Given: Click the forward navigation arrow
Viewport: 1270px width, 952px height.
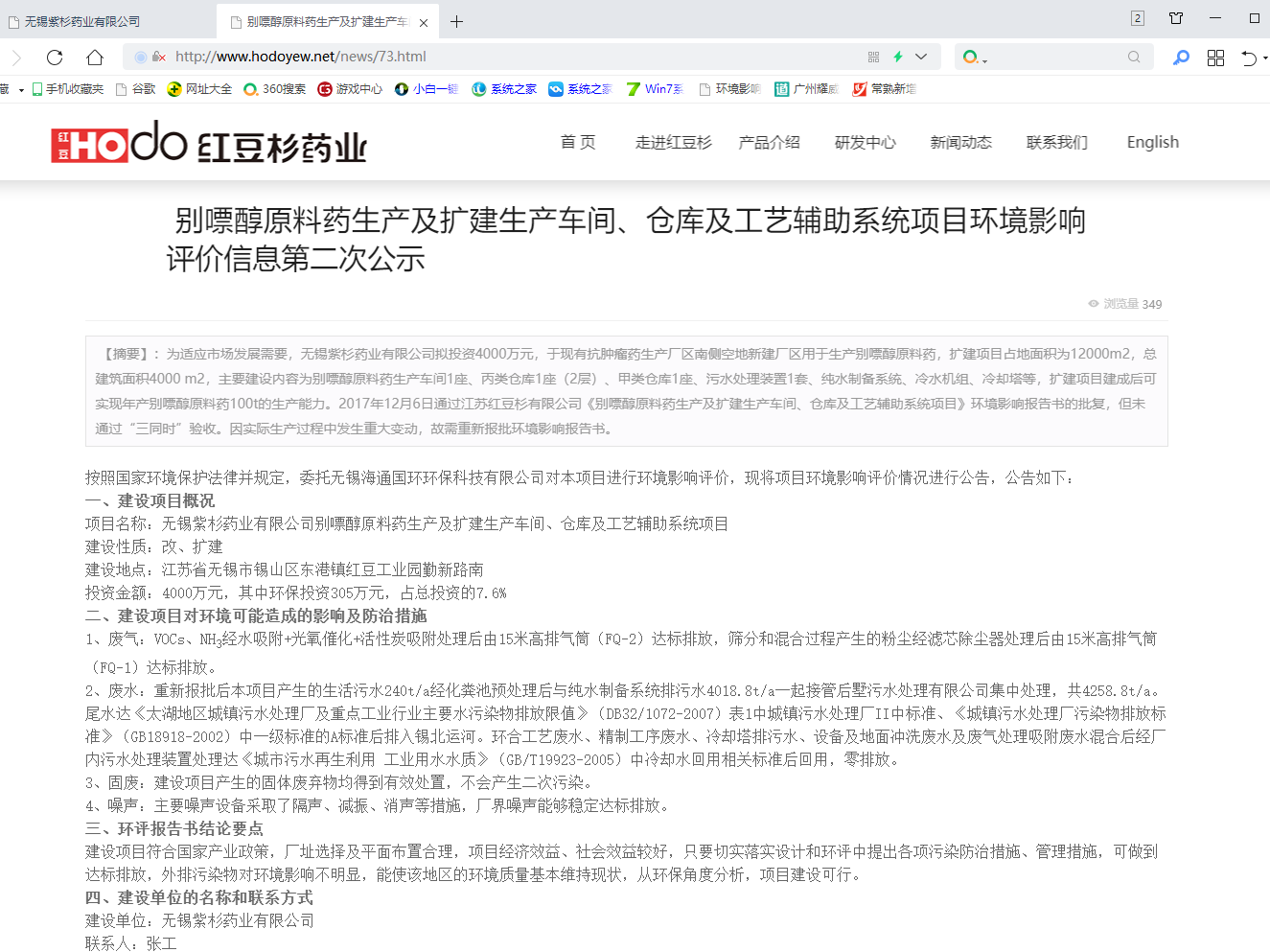Looking at the screenshot, I should 15,57.
